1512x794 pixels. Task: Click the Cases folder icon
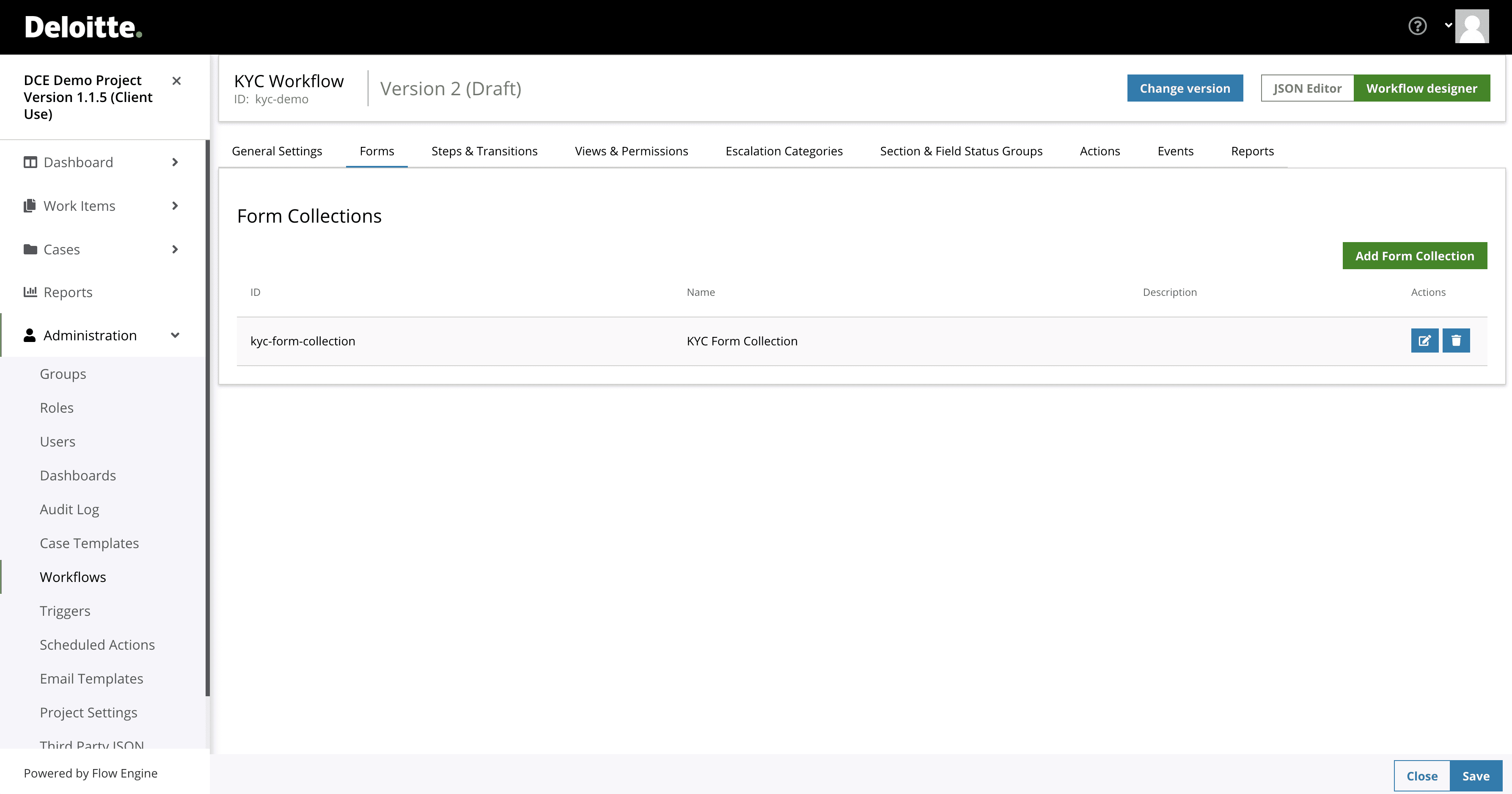tap(30, 249)
